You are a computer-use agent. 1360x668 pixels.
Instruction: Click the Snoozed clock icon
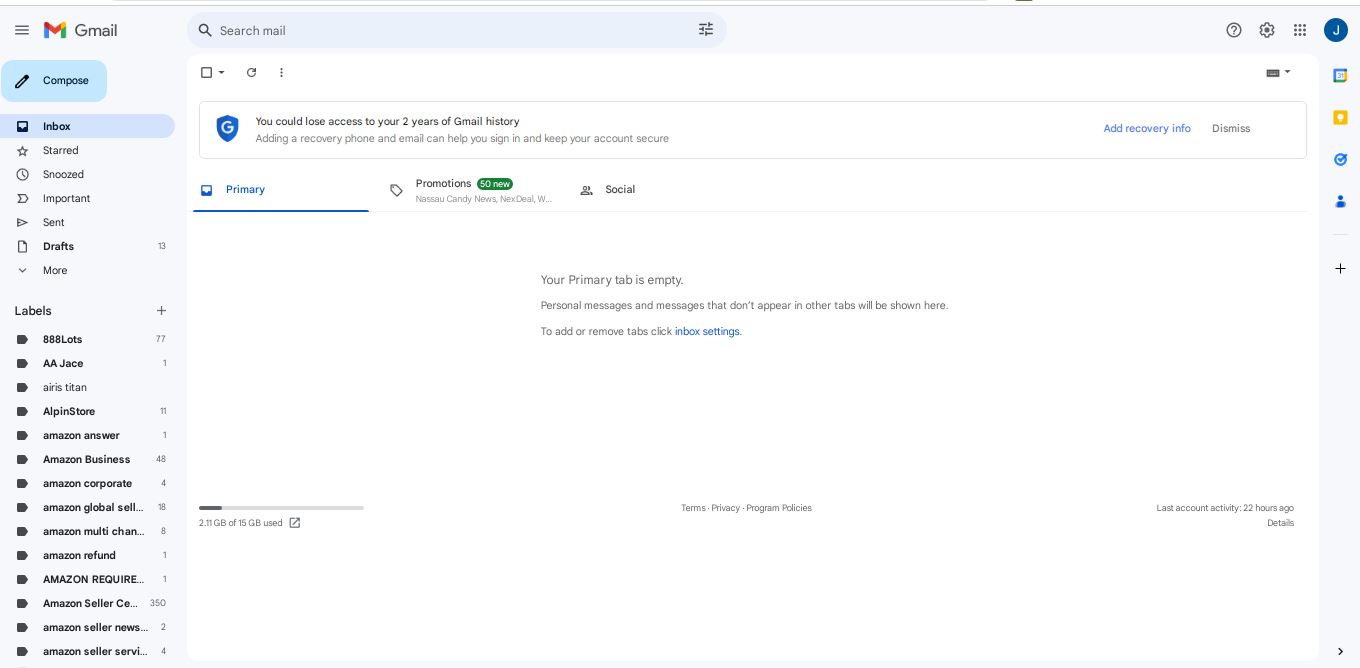click(22, 174)
